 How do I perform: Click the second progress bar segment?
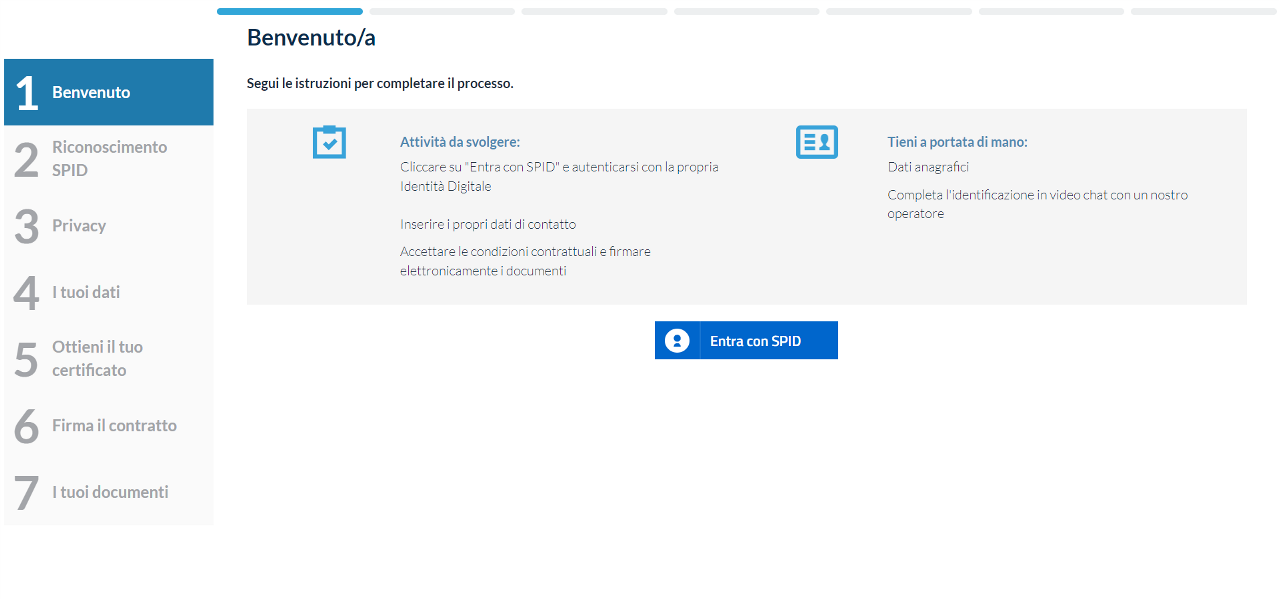click(x=442, y=11)
